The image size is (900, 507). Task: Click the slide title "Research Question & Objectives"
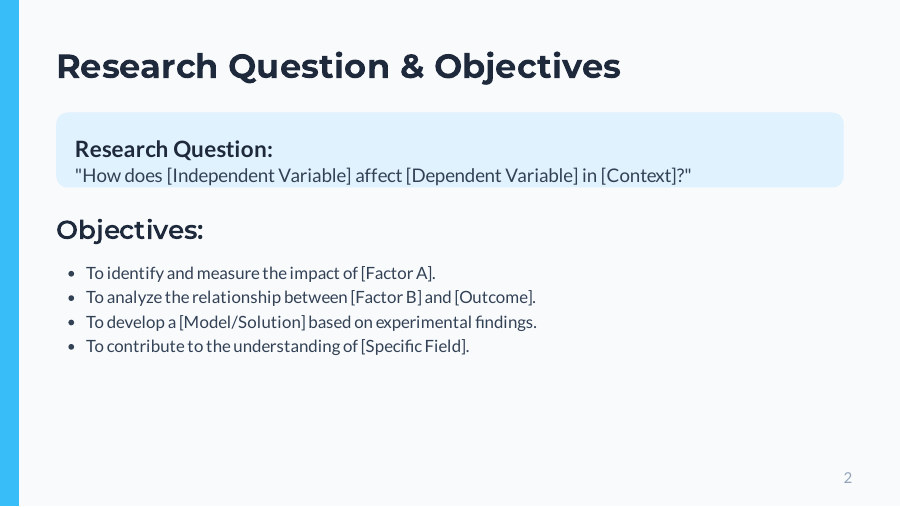coord(338,66)
